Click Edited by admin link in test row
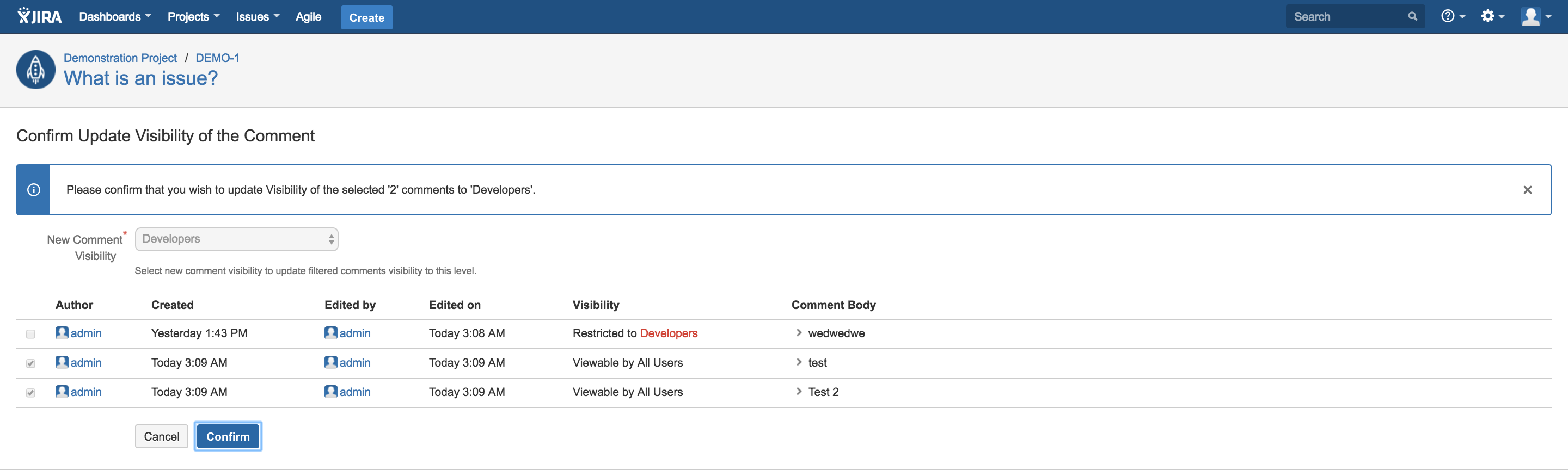Screen dimensions: 1568x470 pyautogui.click(x=355, y=362)
